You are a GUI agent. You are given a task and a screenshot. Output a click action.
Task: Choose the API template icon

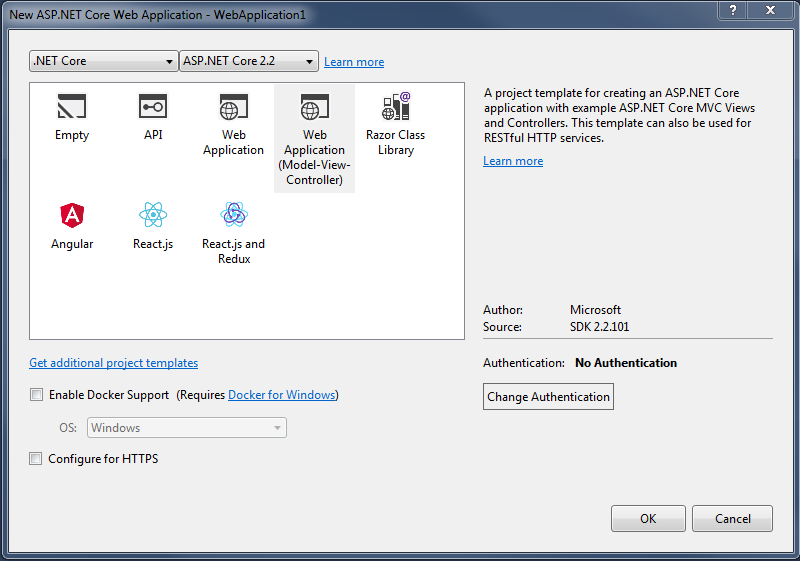tap(153, 107)
